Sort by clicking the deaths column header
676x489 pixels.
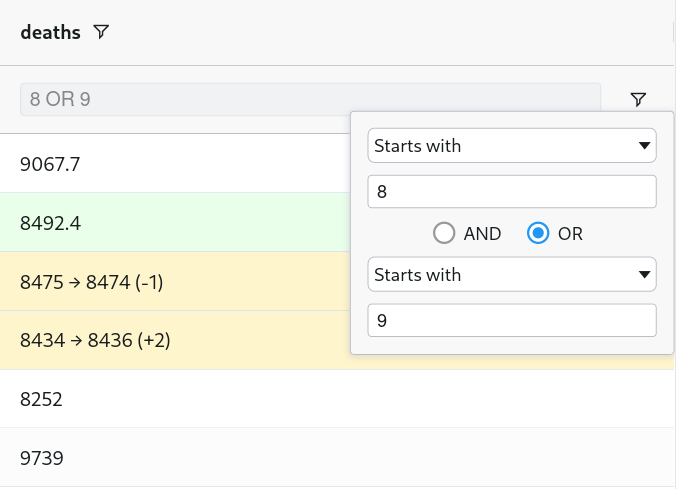51,32
